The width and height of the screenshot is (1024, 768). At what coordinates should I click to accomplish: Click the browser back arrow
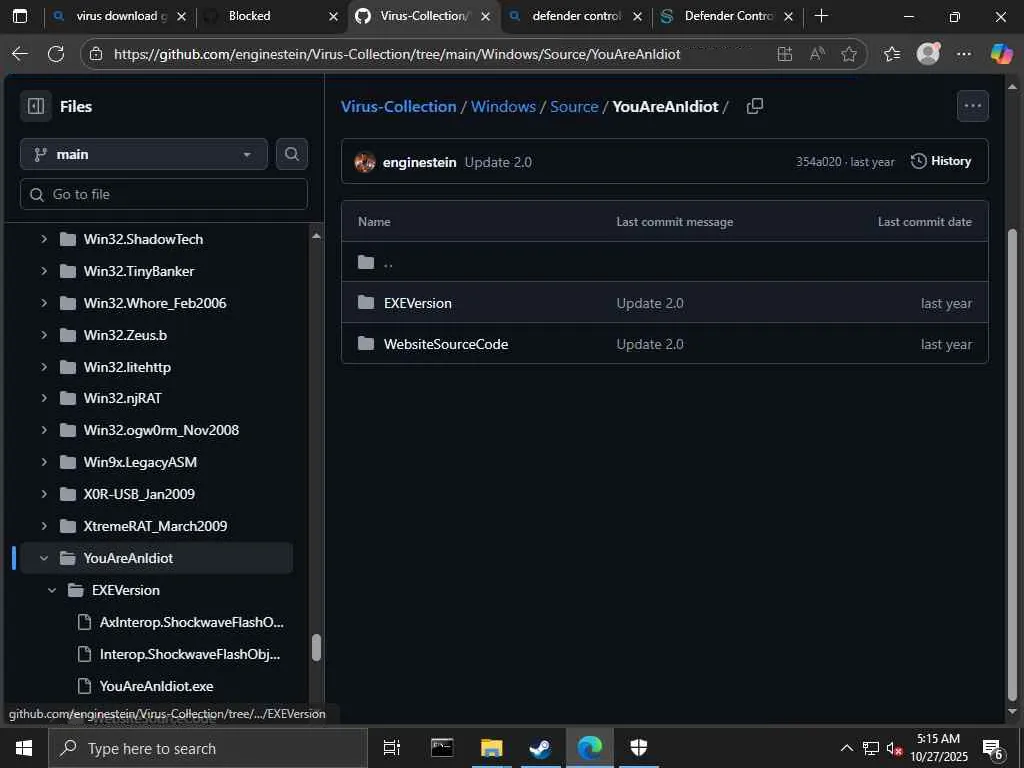(20, 54)
